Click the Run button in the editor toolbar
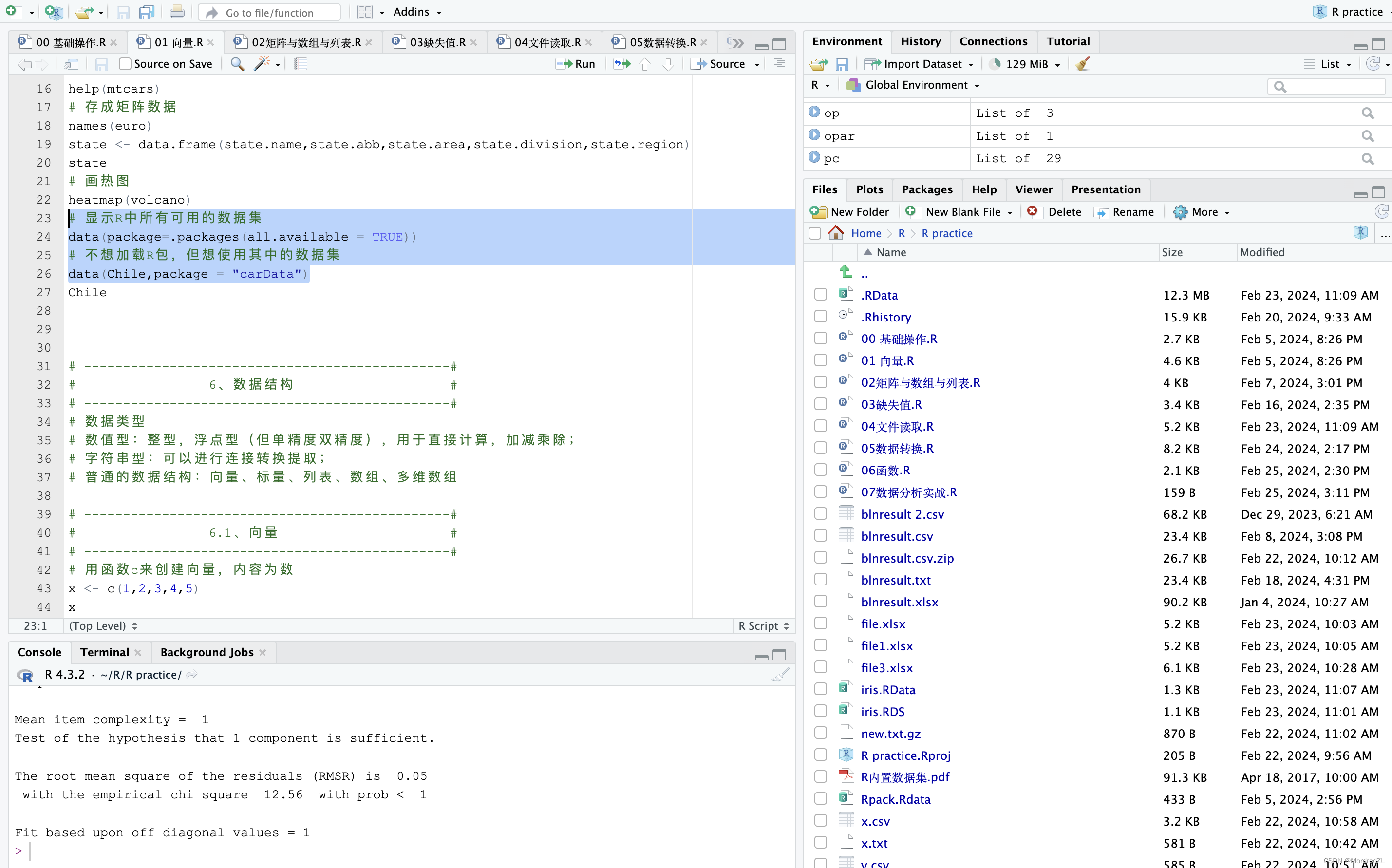 point(576,64)
